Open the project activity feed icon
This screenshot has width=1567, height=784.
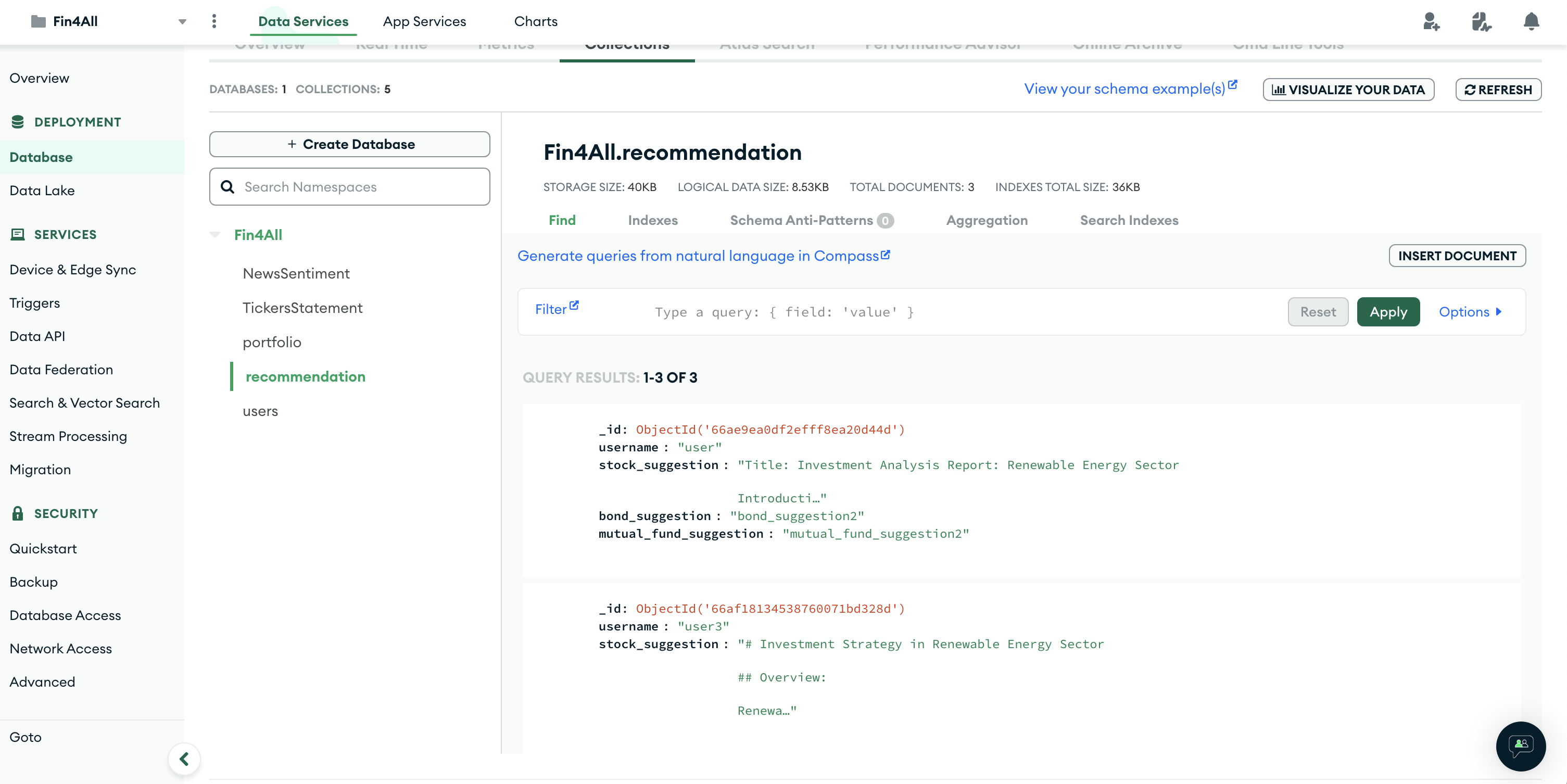click(x=1481, y=21)
